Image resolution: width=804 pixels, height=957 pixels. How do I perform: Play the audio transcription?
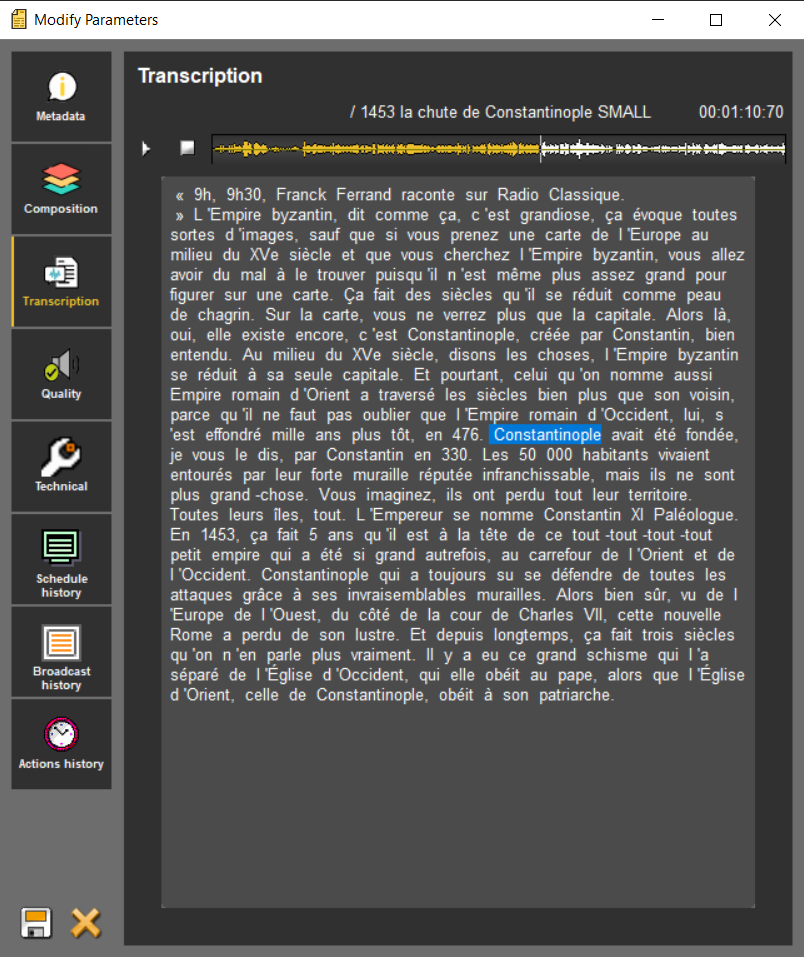(146, 149)
